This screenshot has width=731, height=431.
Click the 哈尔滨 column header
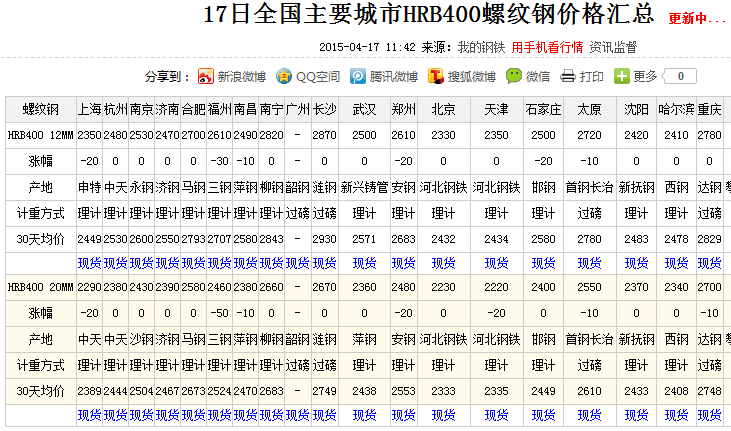tap(676, 110)
